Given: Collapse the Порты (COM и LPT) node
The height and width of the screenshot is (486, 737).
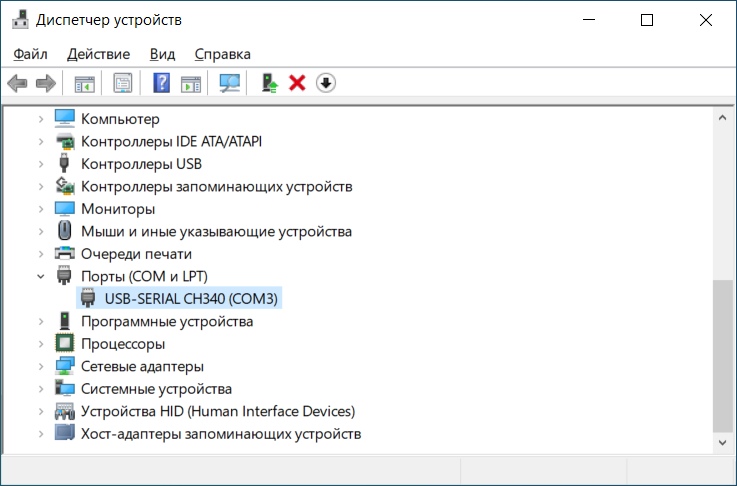Looking at the screenshot, I should click(41, 276).
